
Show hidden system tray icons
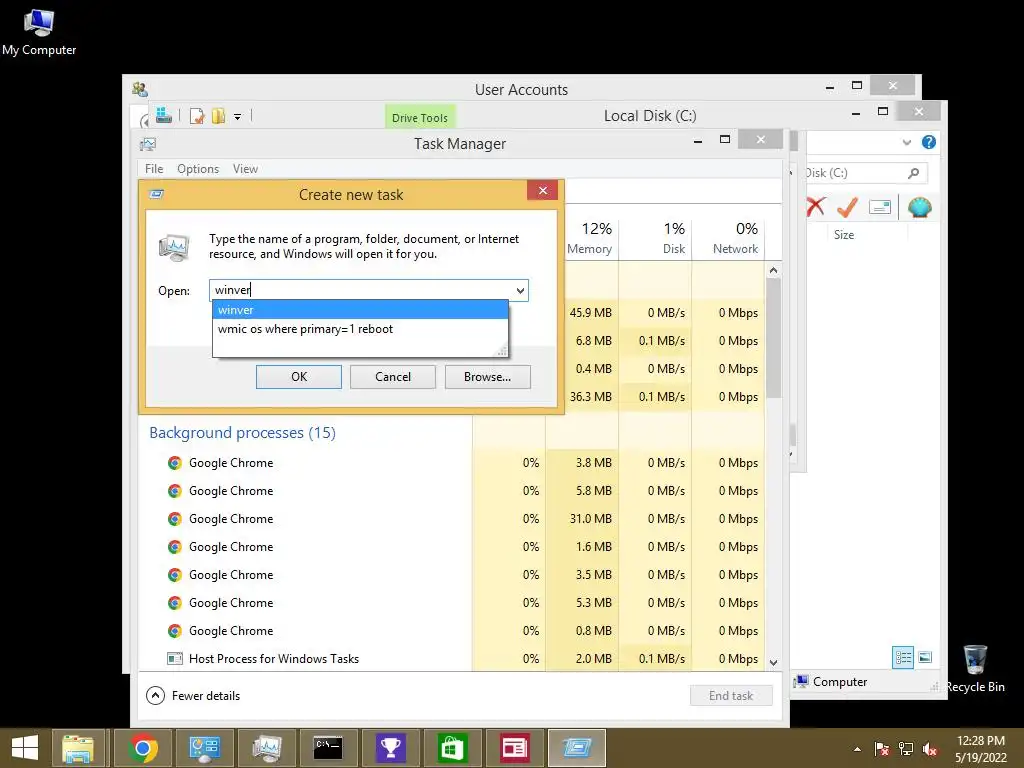tap(857, 749)
